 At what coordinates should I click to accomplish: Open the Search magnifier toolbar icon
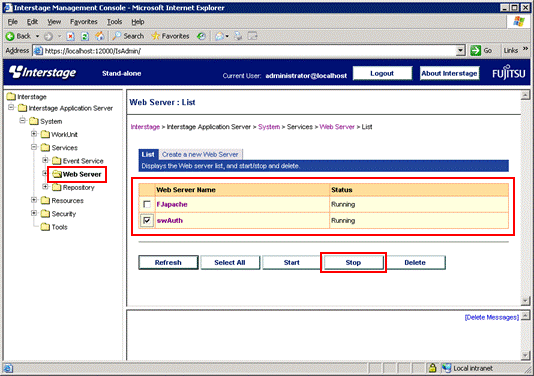point(116,36)
